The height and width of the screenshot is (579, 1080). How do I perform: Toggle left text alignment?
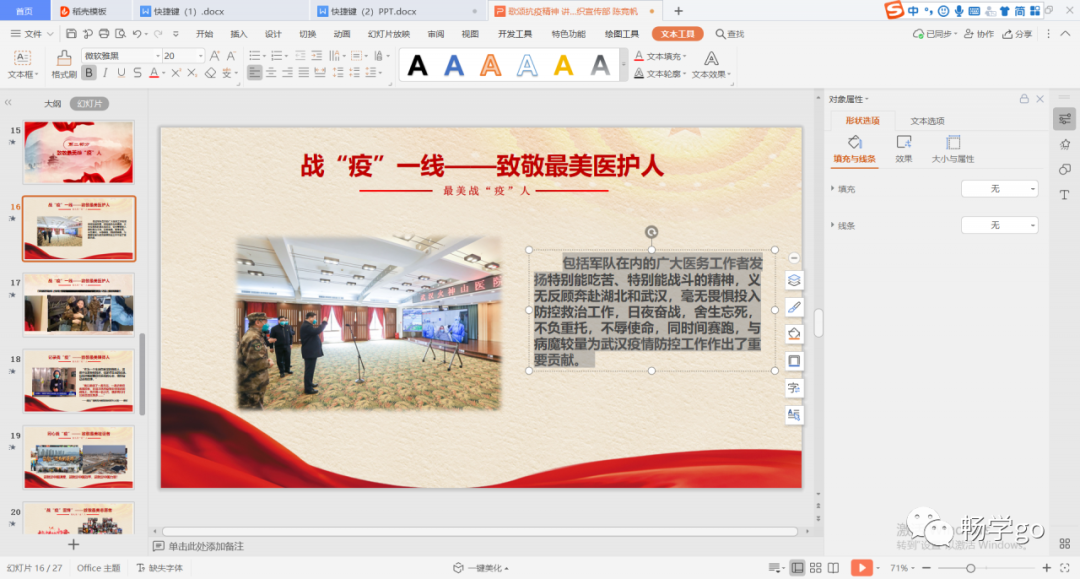tap(255, 73)
